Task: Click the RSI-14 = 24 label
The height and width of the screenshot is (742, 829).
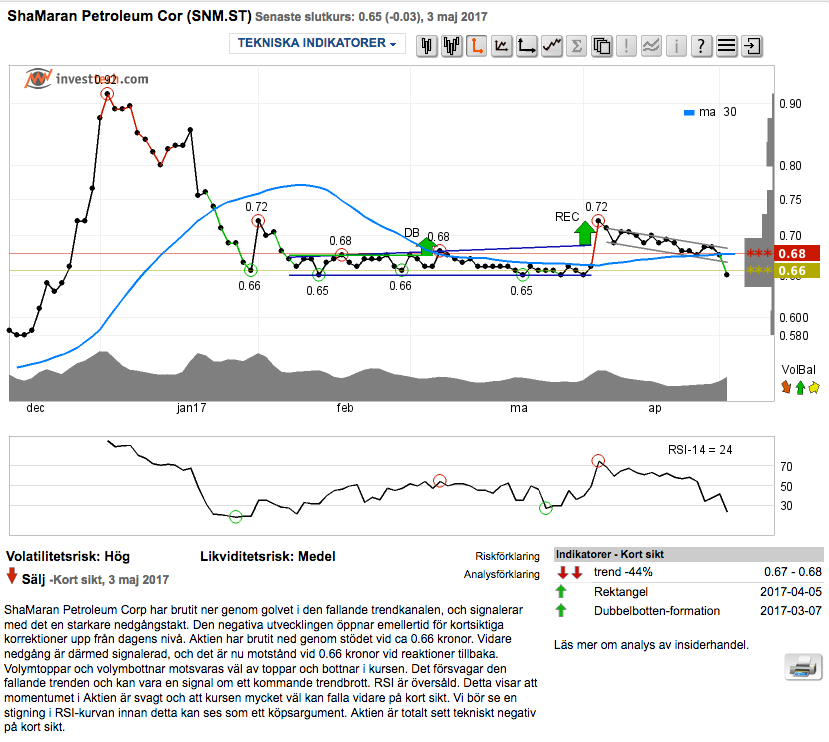Action: click(x=700, y=450)
